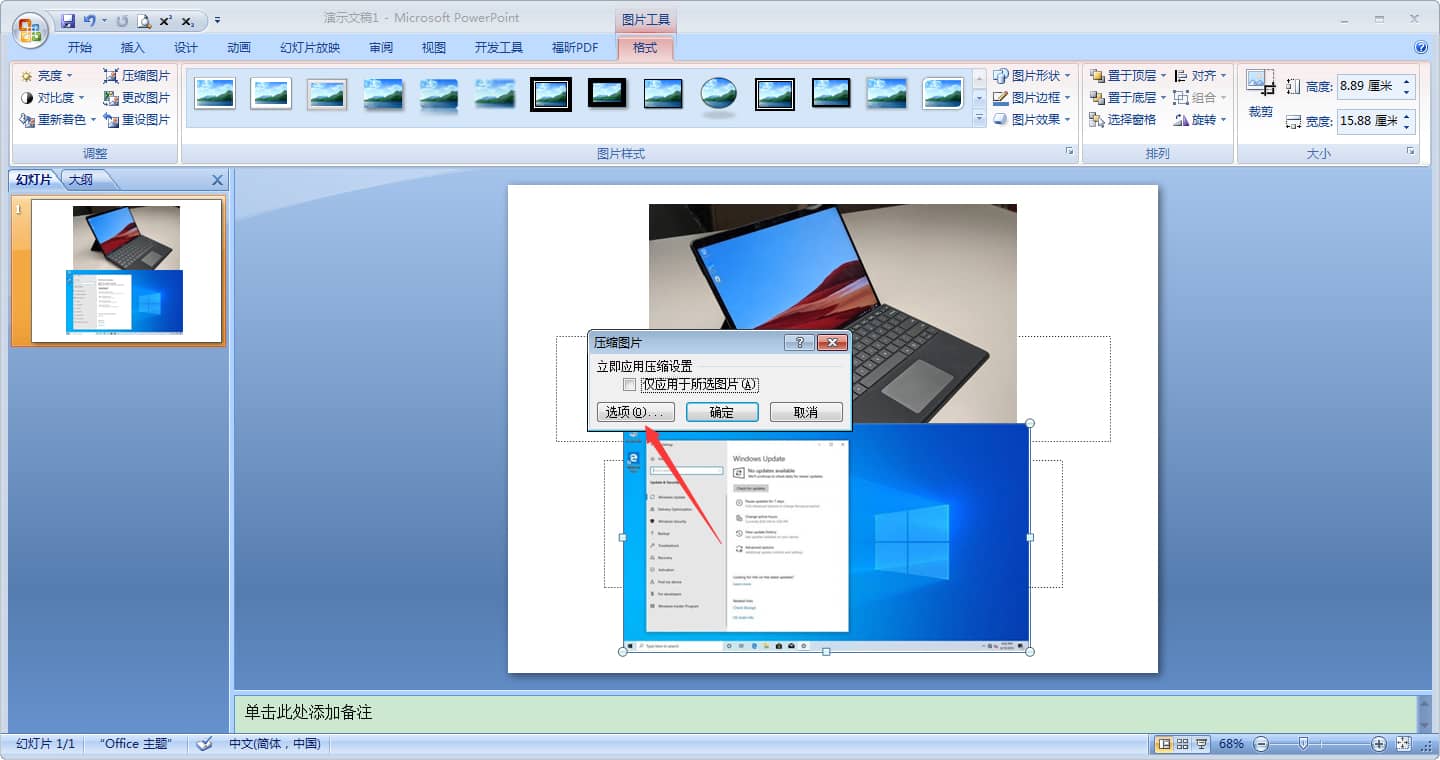The image size is (1440, 760).
Task: Open the 亮度 (Brightness) dropdown
Action: coord(44,75)
